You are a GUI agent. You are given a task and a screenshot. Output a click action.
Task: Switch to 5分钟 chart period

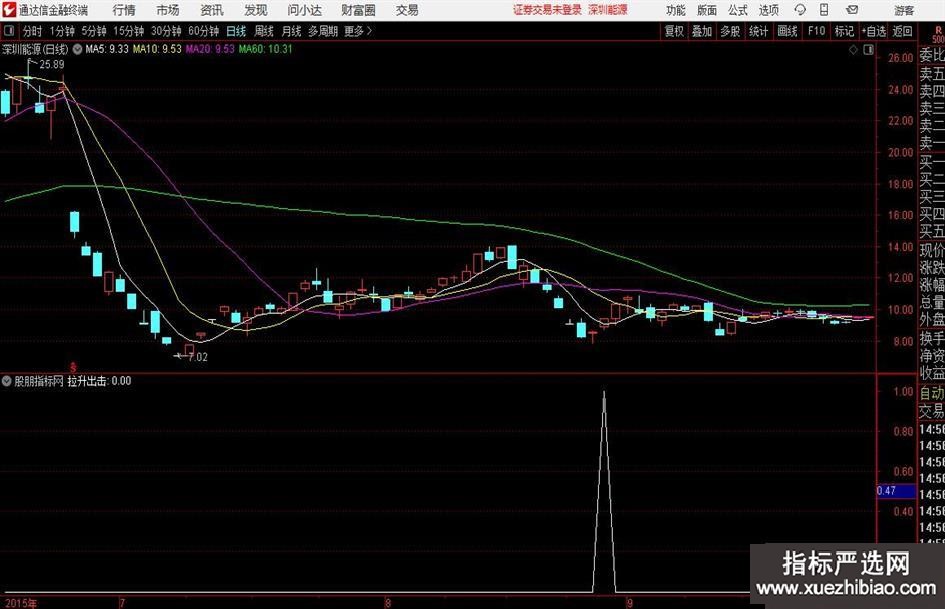pos(93,31)
